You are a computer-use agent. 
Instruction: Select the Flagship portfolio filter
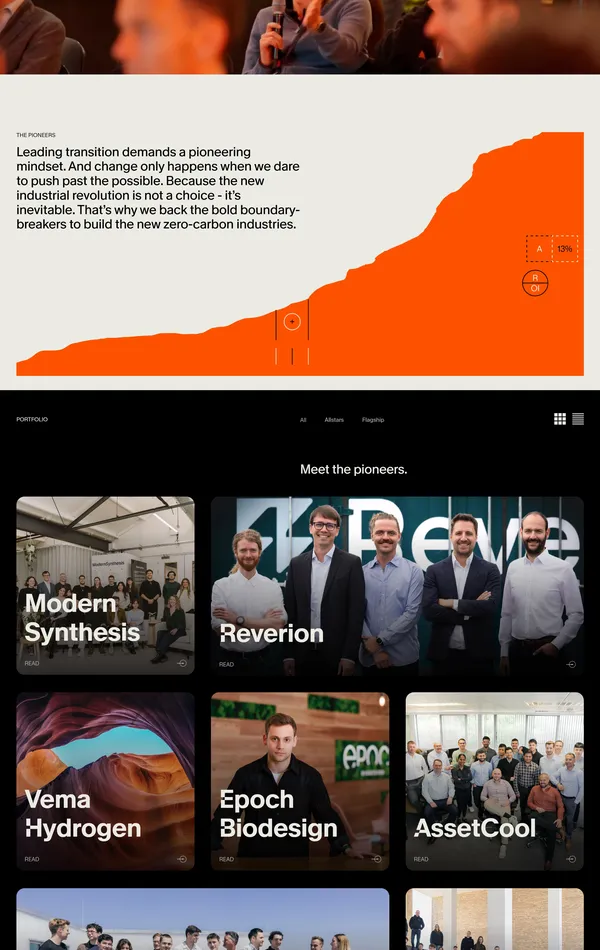pyautogui.click(x=373, y=420)
